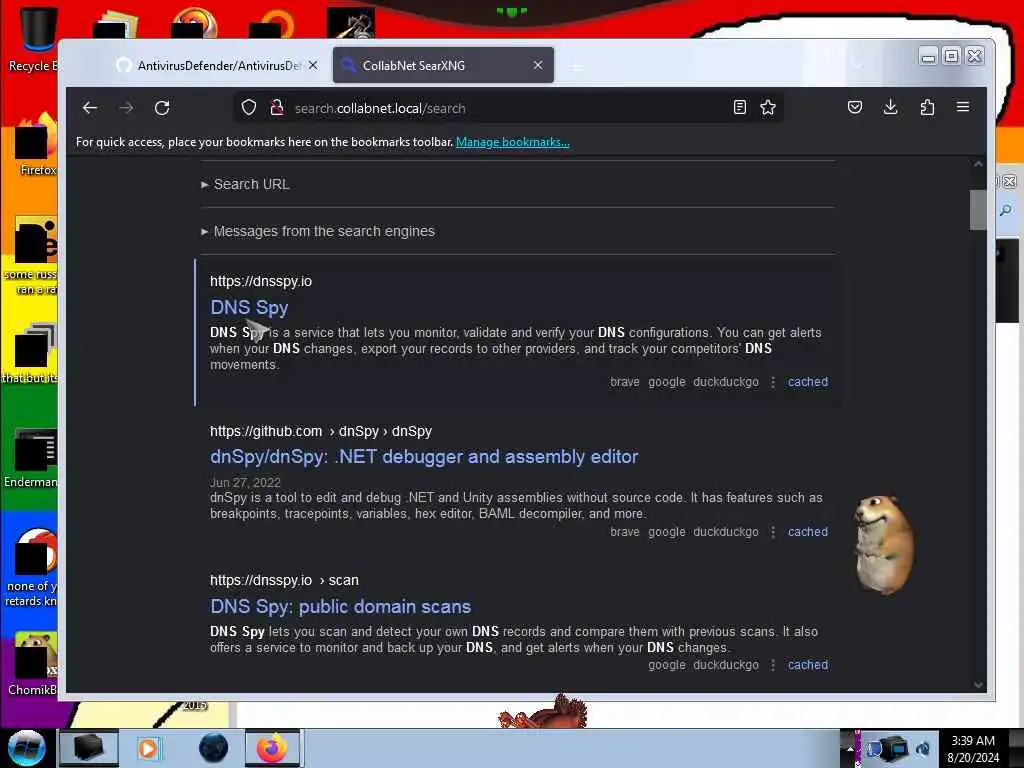Click the dnsspy.io › scan breadcrumb
The image size is (1024, 768).
click(x=284, y=580)
